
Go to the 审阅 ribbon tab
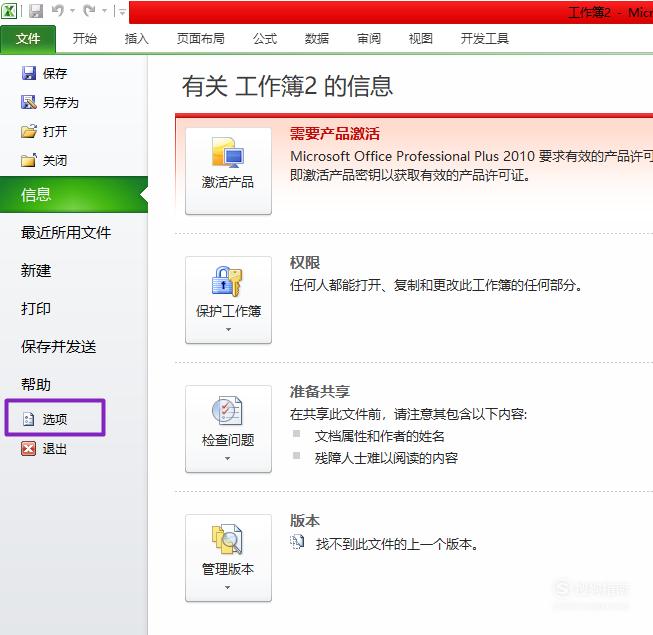(x=369, y=39)
